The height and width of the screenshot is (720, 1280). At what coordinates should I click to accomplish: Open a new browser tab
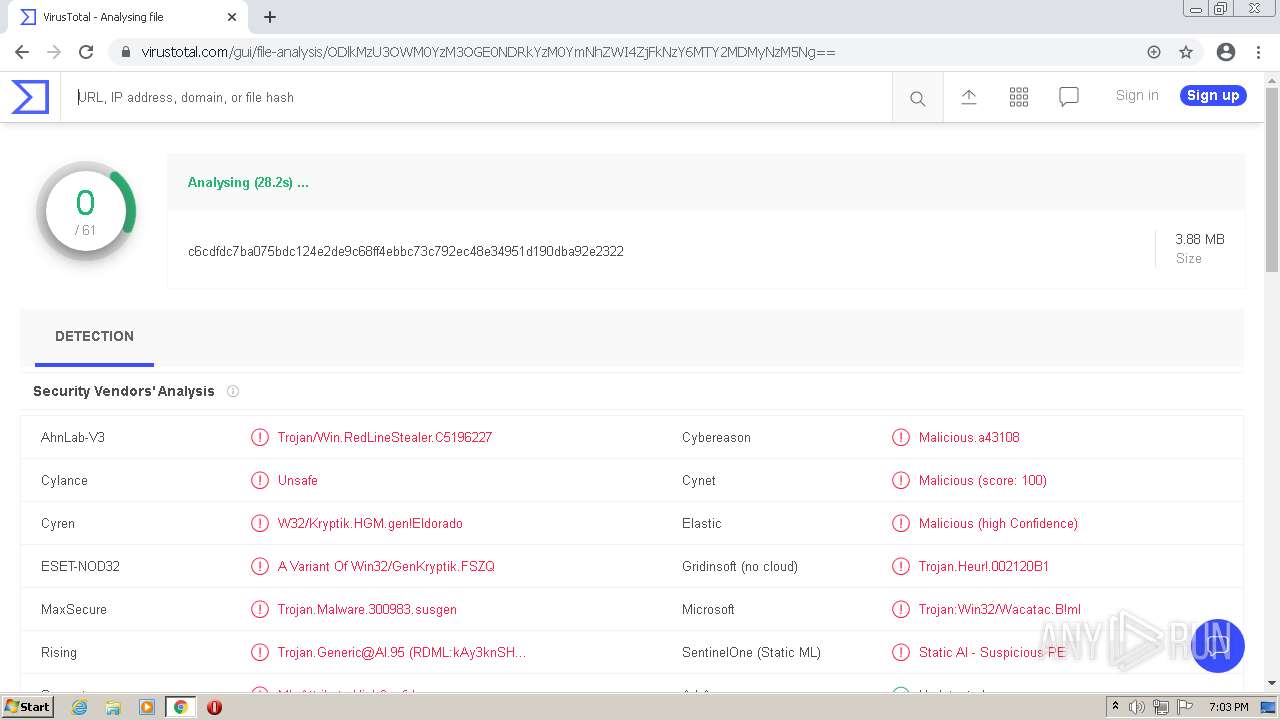[x=270, y=17]
